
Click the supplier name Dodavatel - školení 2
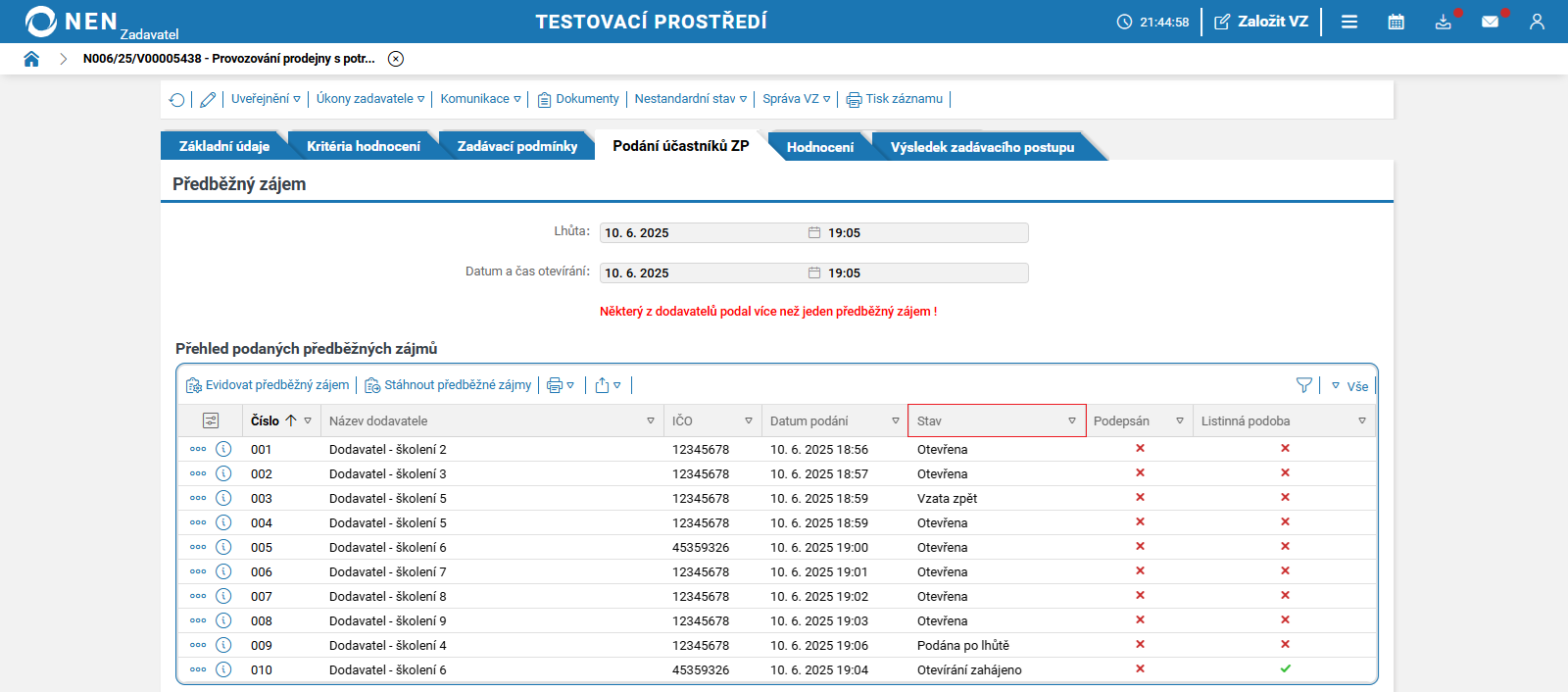[388, 450]
